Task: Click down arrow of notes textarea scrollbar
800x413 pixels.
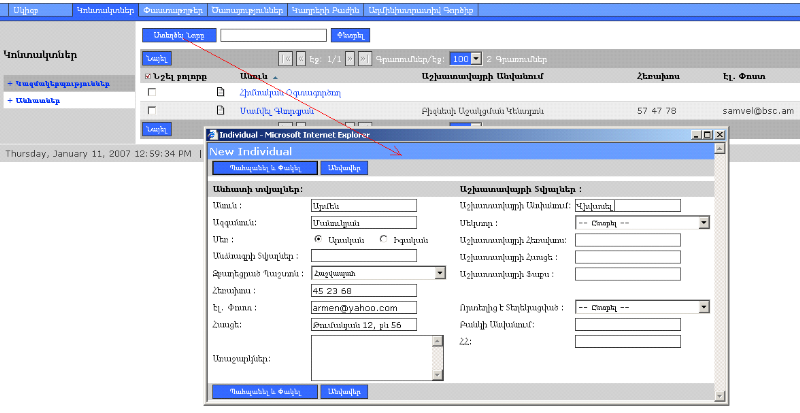Action: (437, 374)
